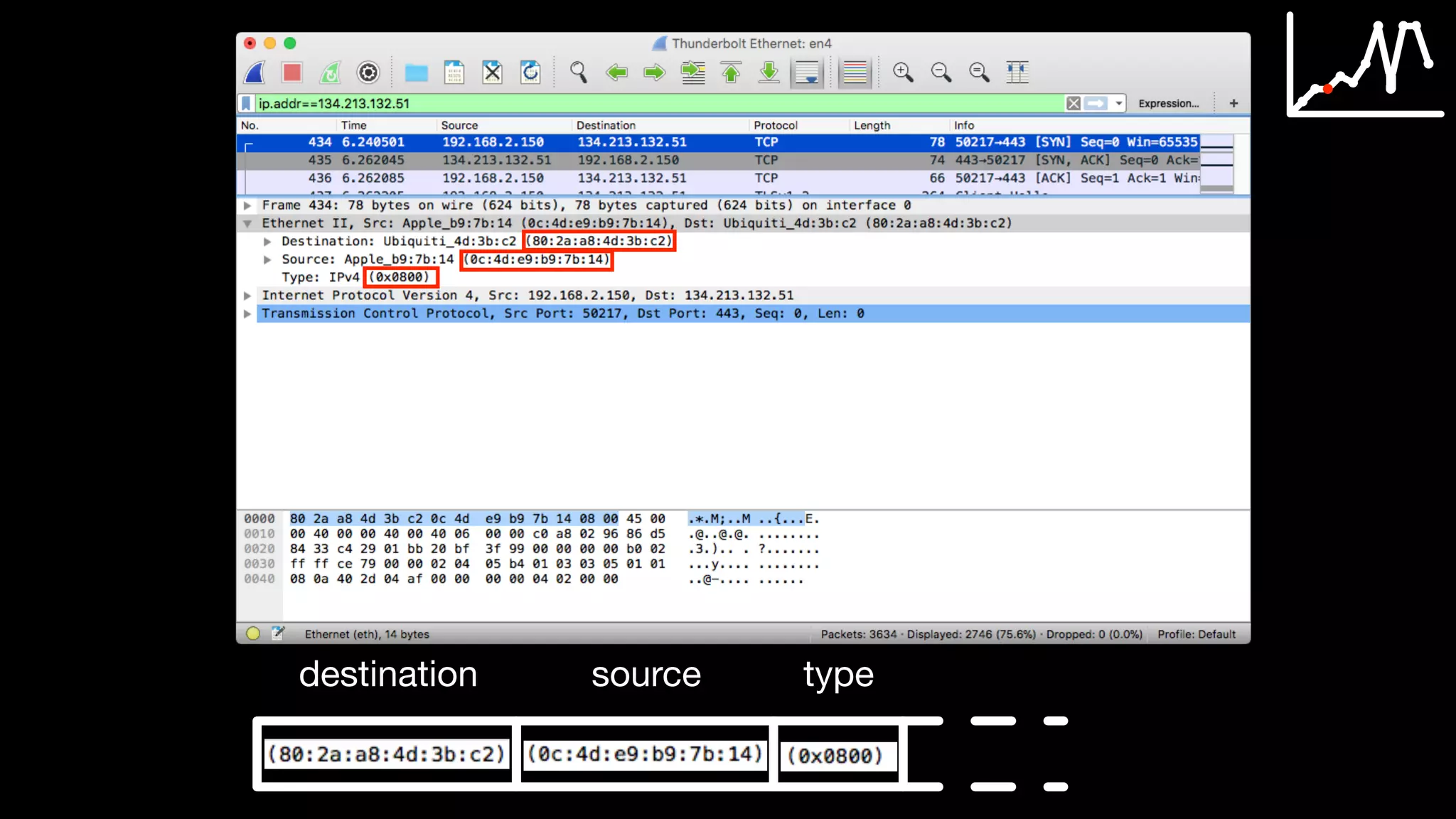Zoom in on packet text
The height and width of the screenshot is (819, 1456).
(903, 73)
